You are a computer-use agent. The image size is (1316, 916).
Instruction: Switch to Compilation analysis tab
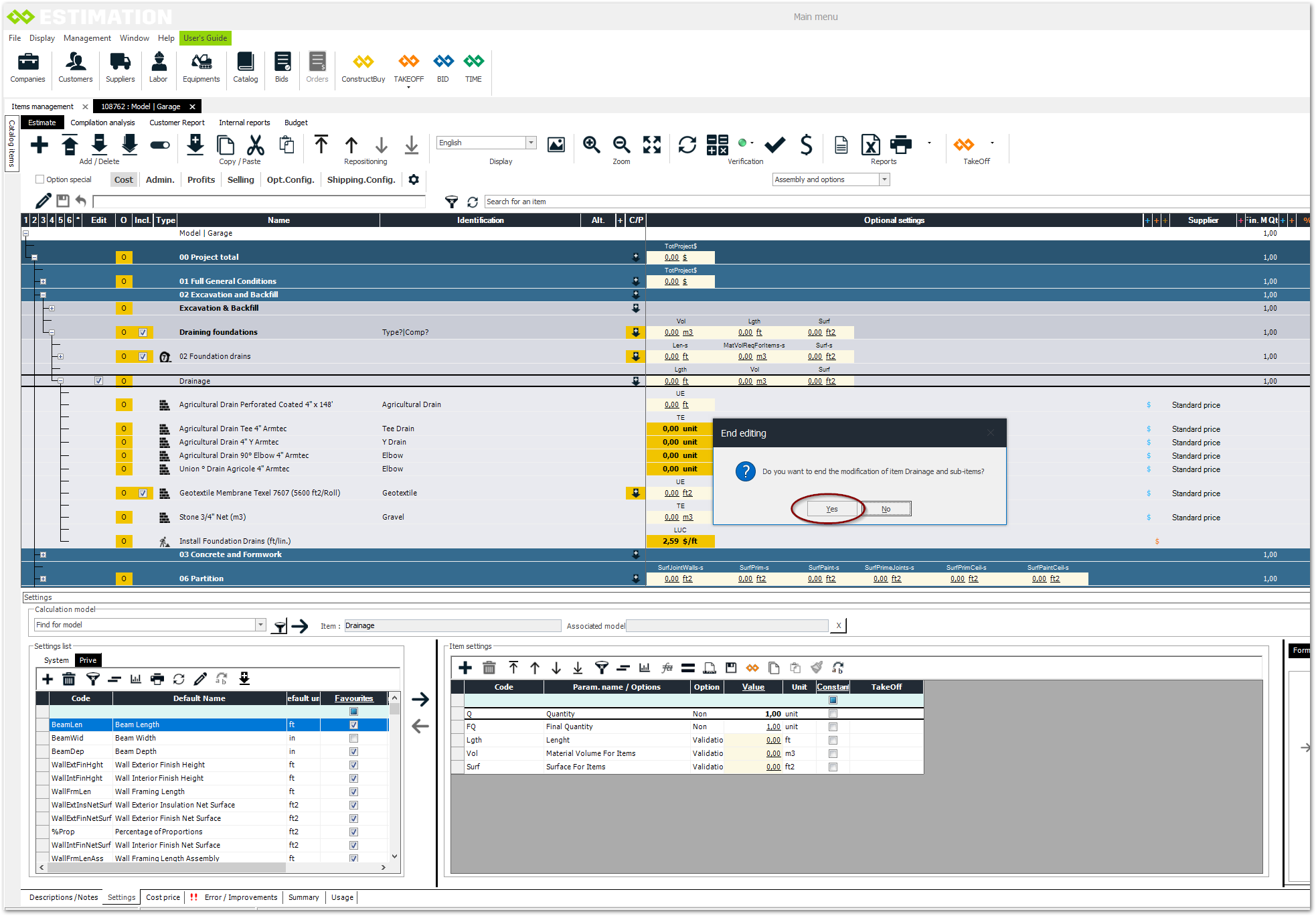pyautogui.click(x=102, y=123)
